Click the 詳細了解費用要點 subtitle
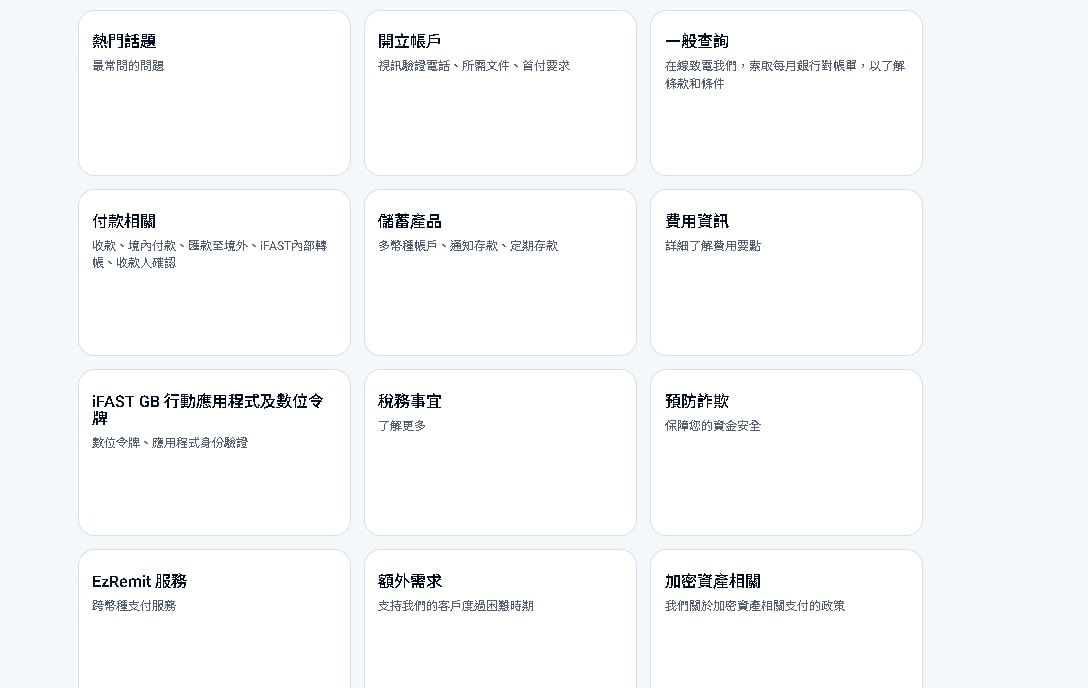1088x688 pixels. coord(713,246)
